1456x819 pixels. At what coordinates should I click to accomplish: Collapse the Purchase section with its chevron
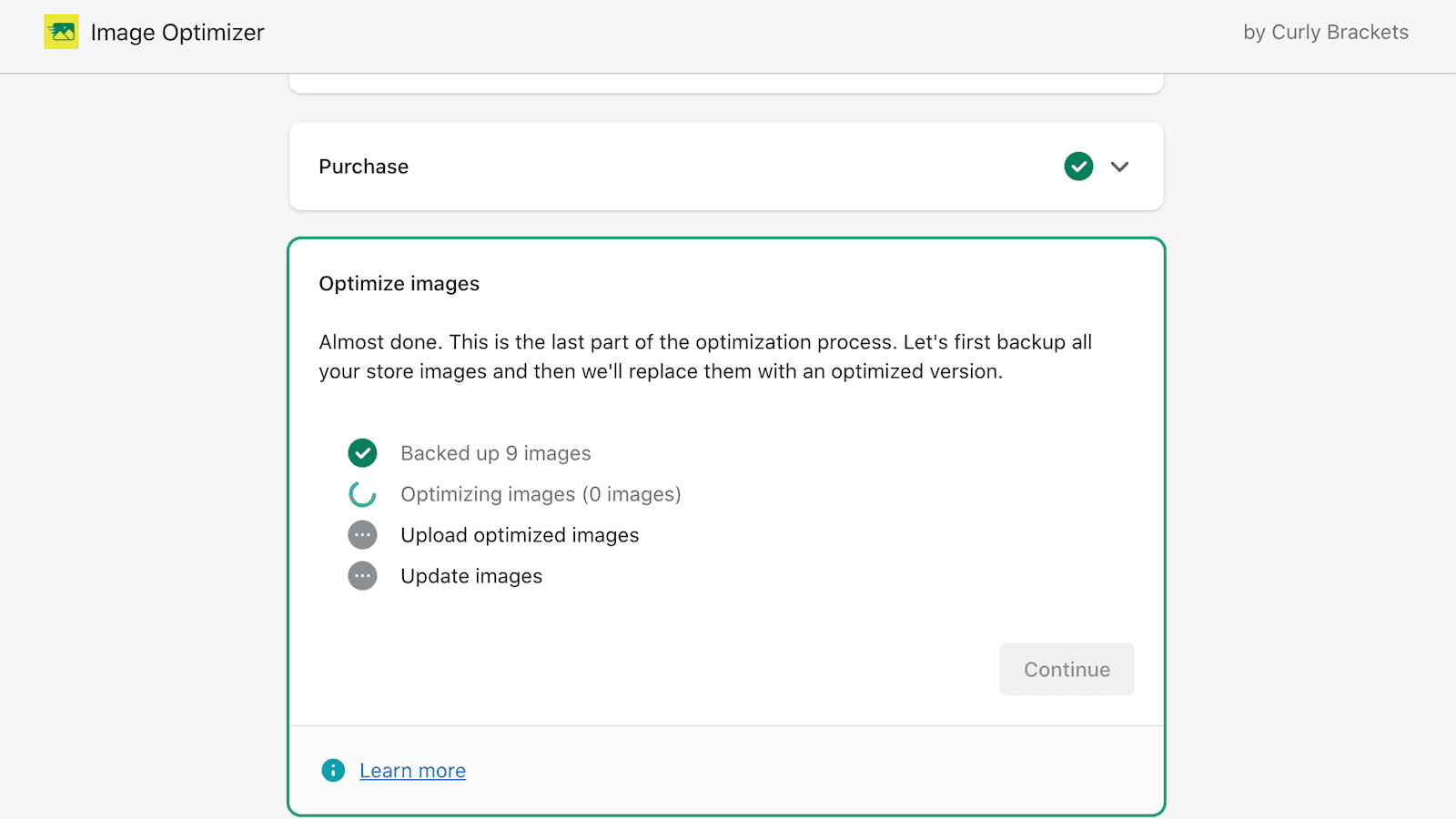1120,167
